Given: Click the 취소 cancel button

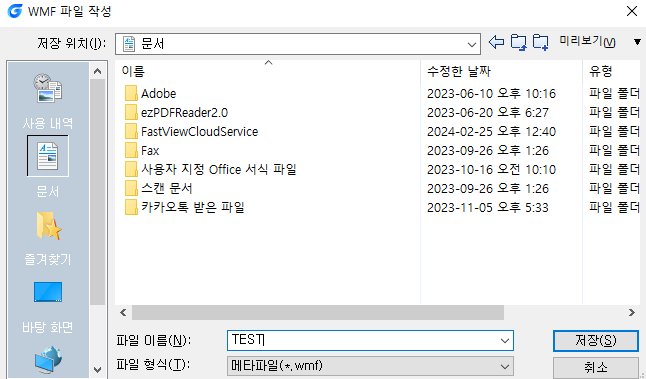Looking at the screenshot, I should (596, 367).
